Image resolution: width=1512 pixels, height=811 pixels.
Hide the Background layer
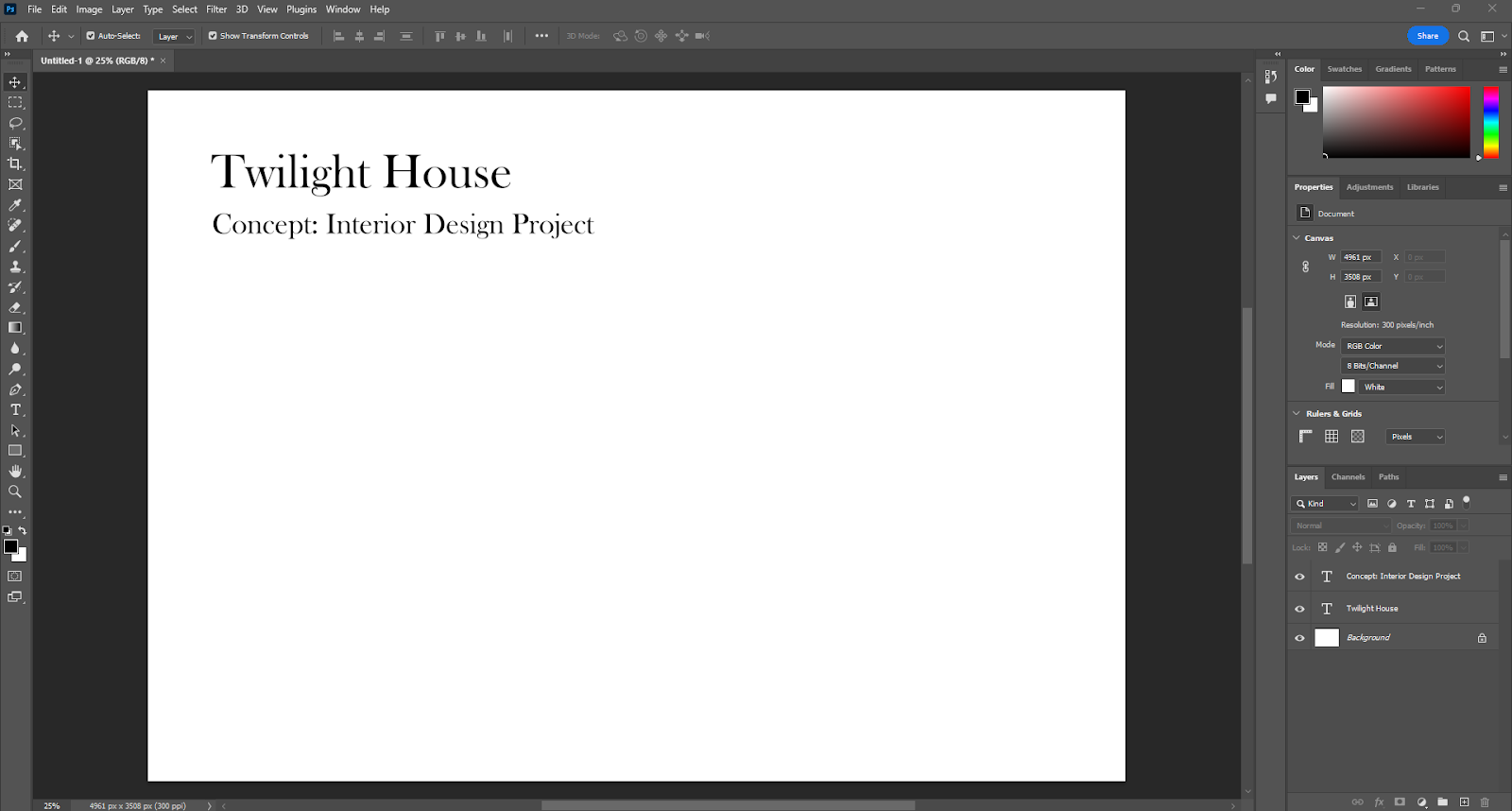click(1299, 638)
